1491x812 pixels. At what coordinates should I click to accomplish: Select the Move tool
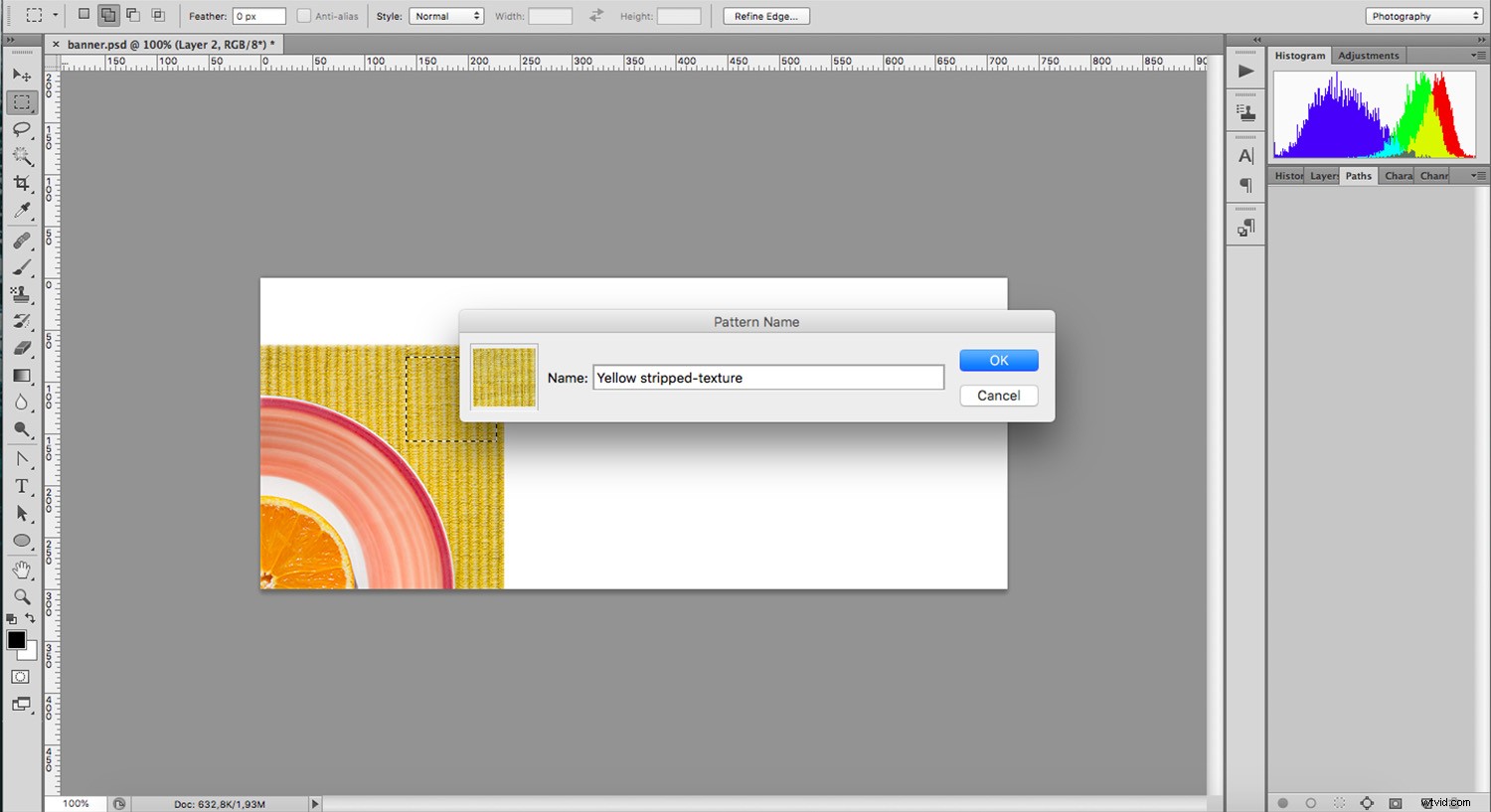[22, 75]
